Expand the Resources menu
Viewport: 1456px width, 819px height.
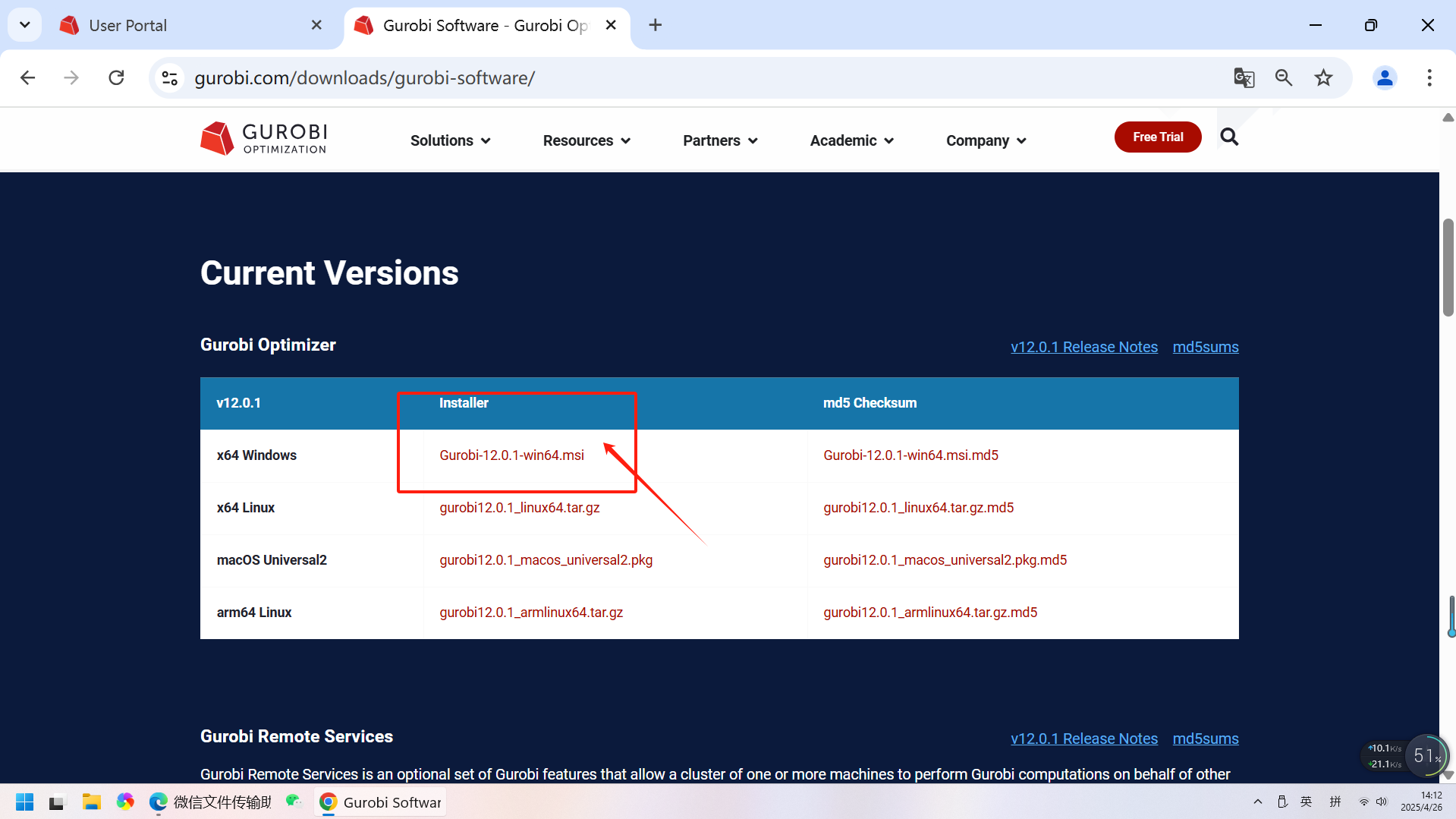point(586,140)
